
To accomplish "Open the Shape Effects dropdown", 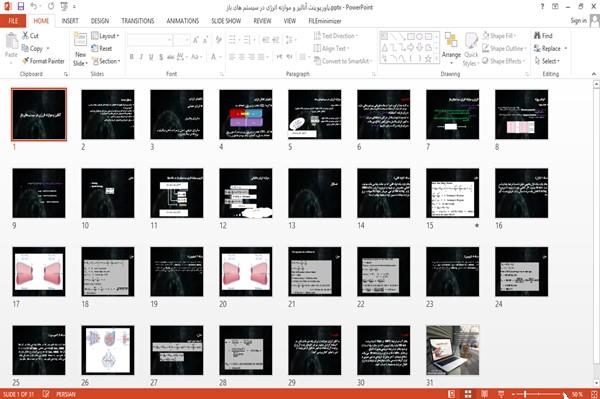I will 504,61.
